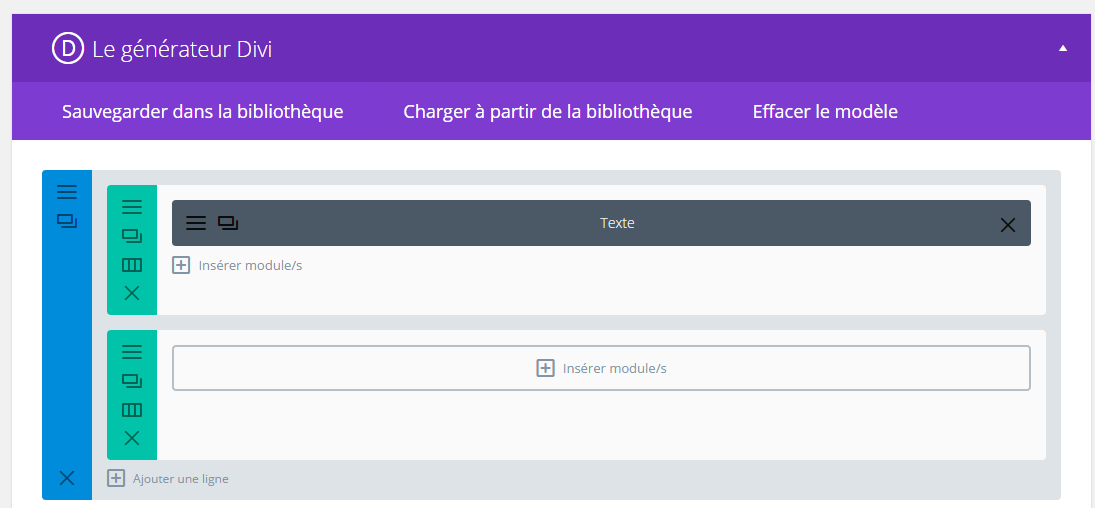The width and height of the screenshot is (1095, 508).
Task: Open the blue section settings hamburger icon
Action: 67,192
